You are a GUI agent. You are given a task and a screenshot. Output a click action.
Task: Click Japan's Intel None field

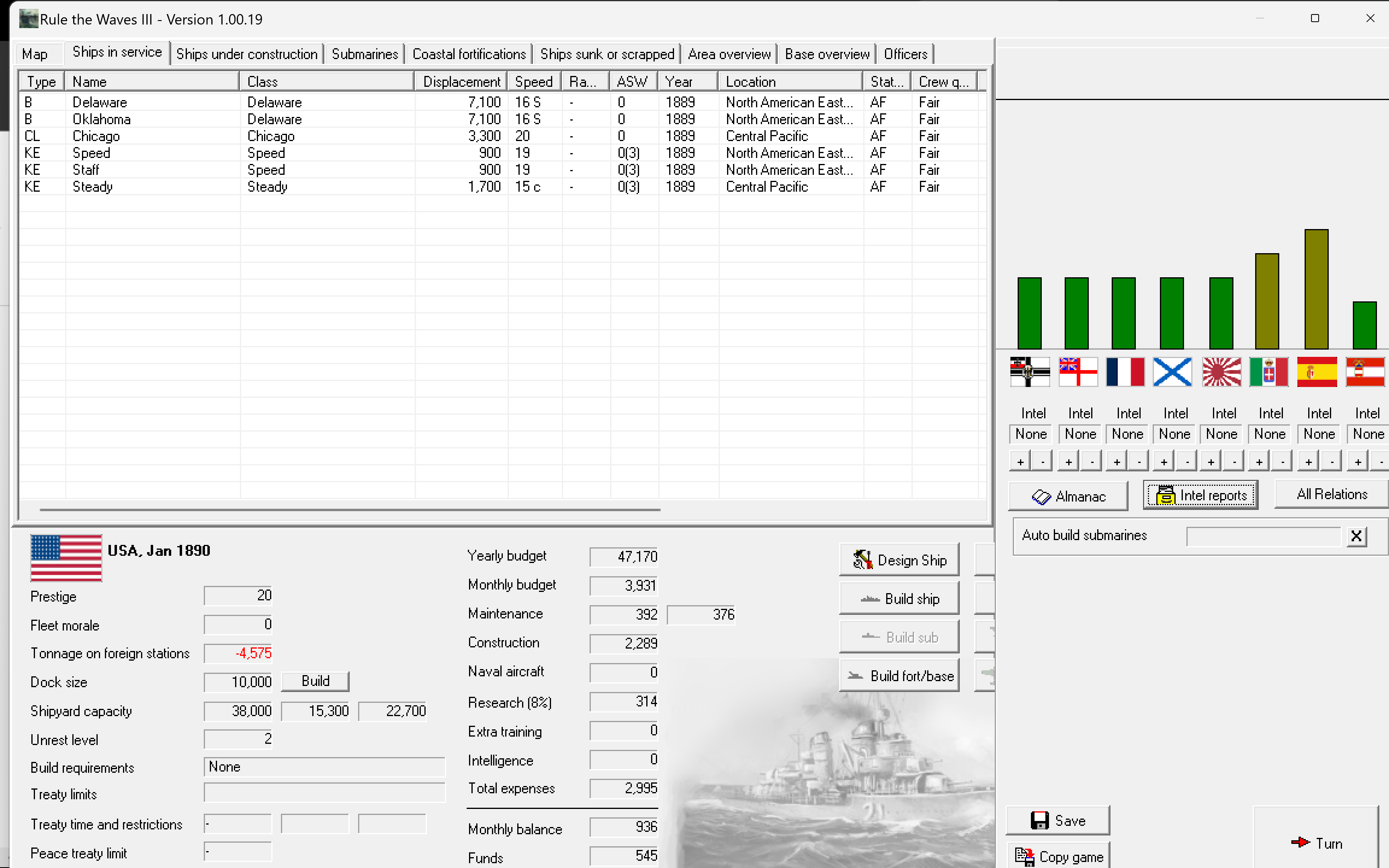coord(1221,434)
